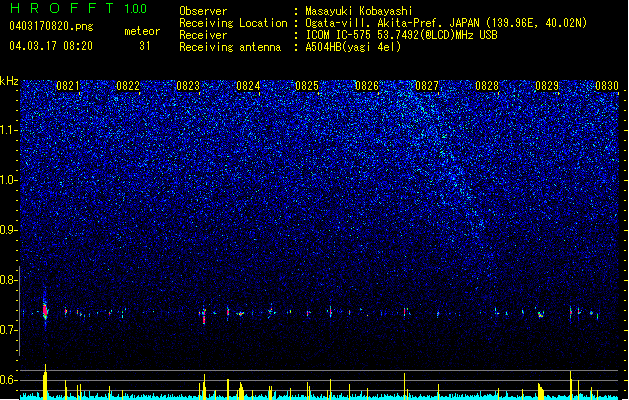This screenshot has width=629, height=400.
Task: Click the 0828 time marker
Action: (487, 86)
